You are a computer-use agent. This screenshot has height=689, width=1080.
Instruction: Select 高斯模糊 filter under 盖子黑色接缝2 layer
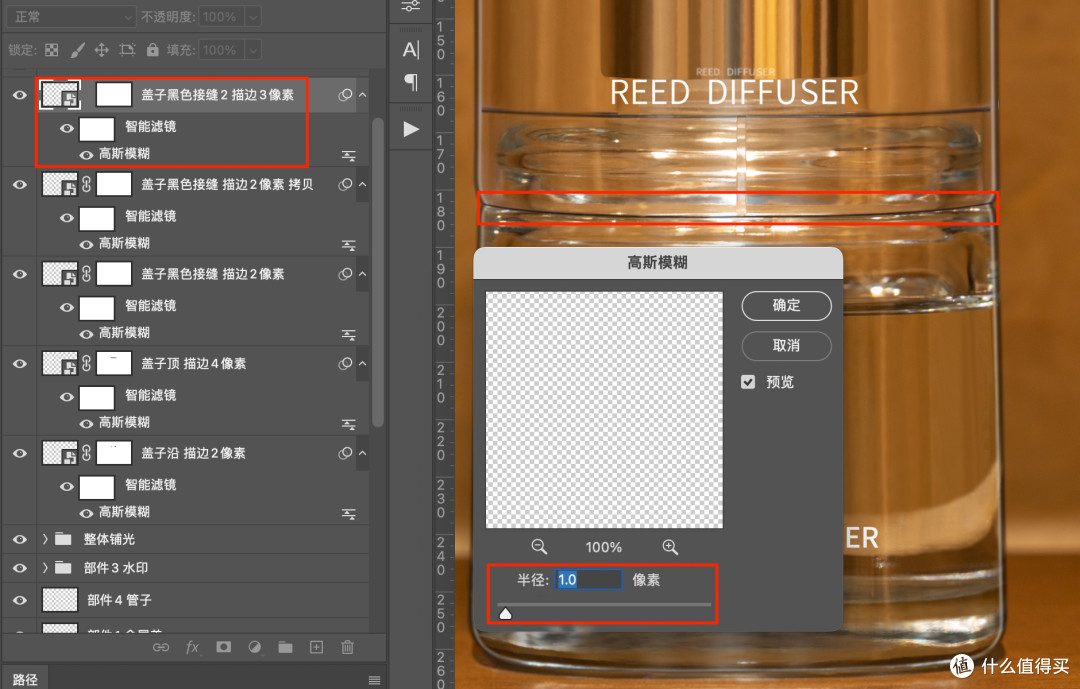pos(124,154)
